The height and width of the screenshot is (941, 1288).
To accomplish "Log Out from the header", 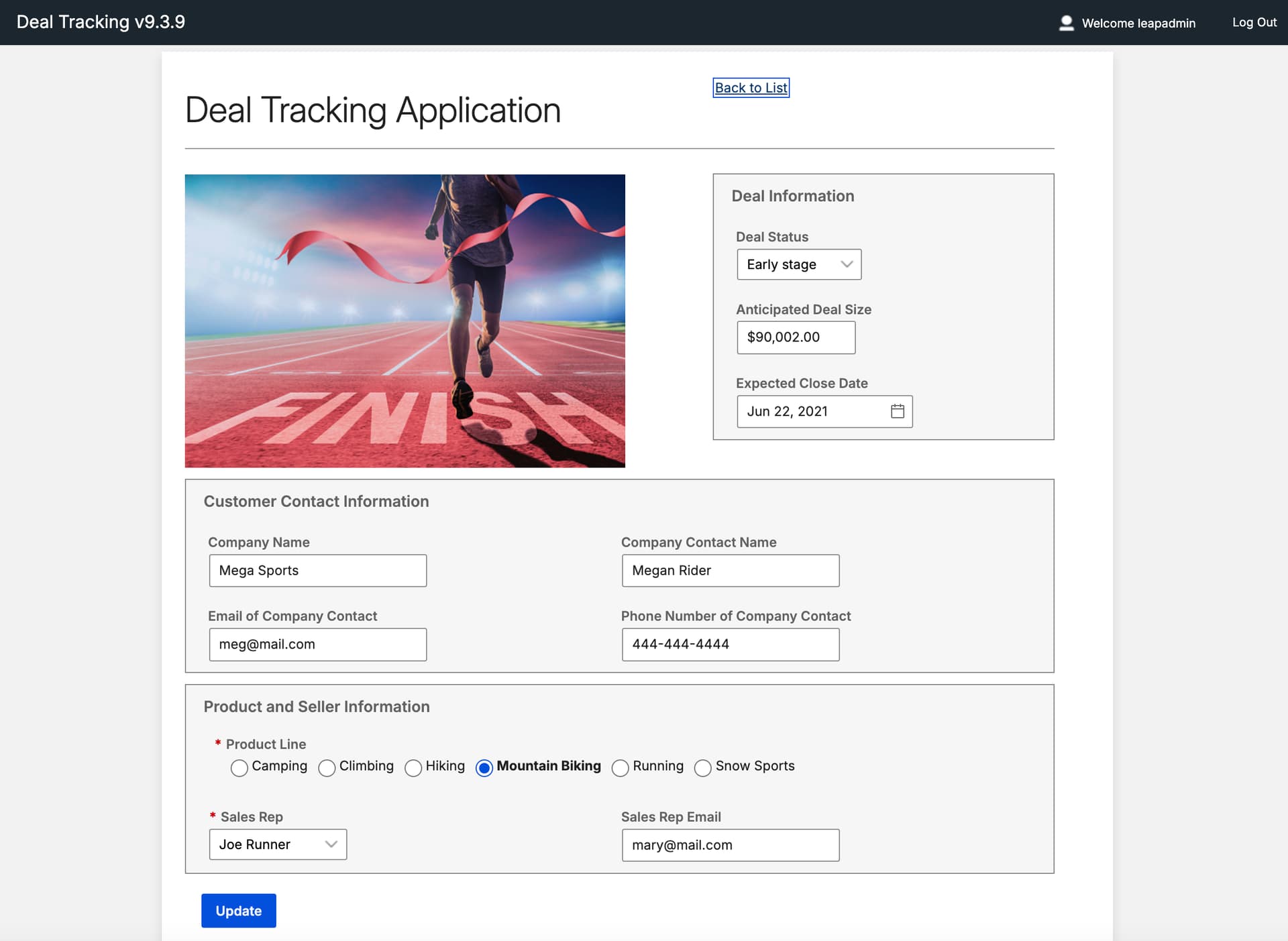I will [x=1254, y=22].
